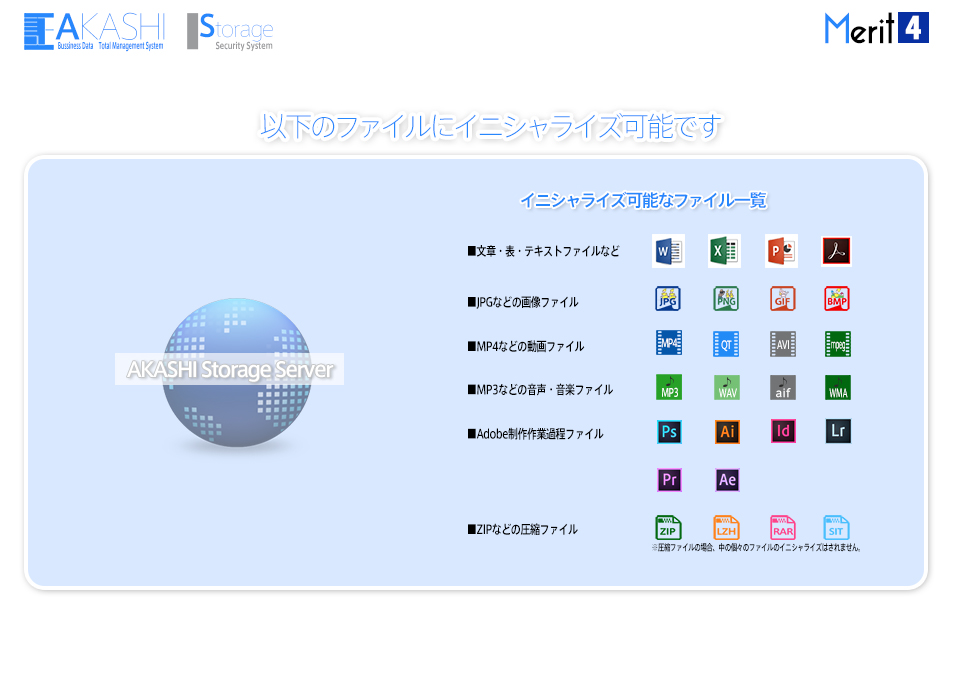Select the Adobe PDF file icon

coord(836,251)
